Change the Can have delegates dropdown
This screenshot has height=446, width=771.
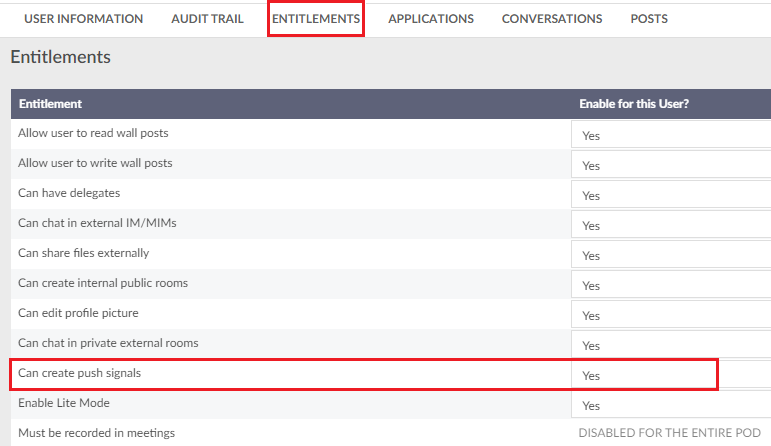[671, 194]
